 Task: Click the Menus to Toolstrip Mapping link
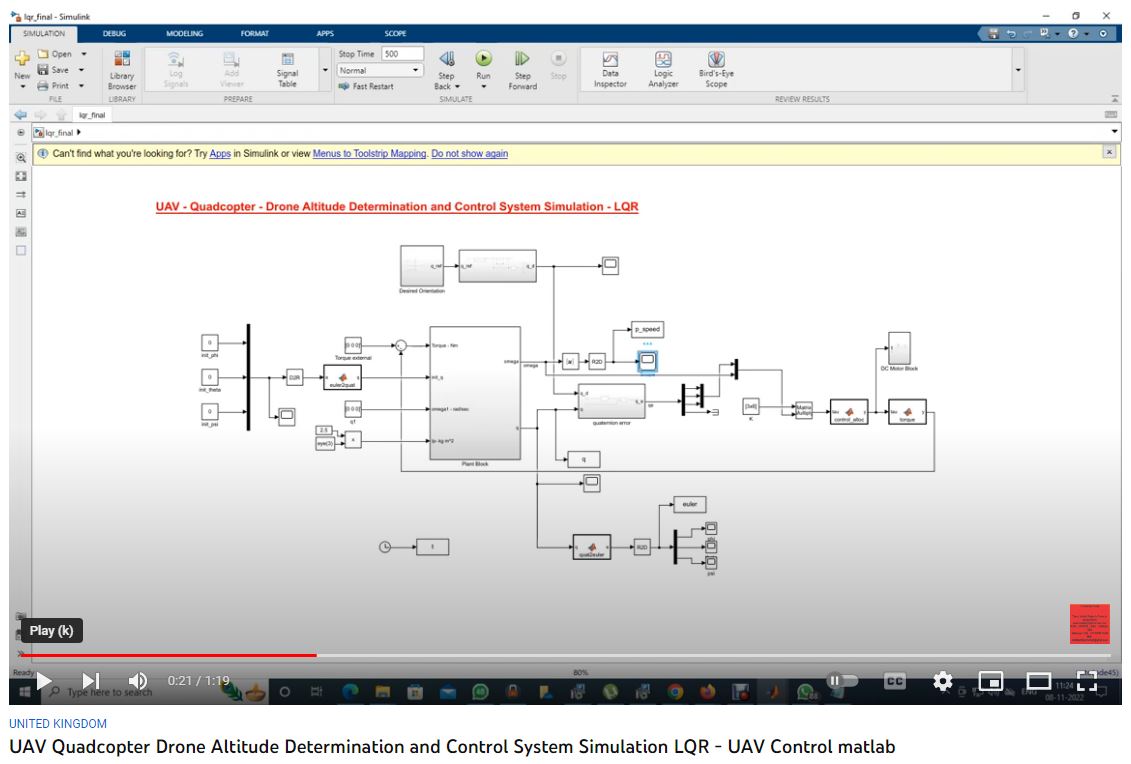(369, 154)
